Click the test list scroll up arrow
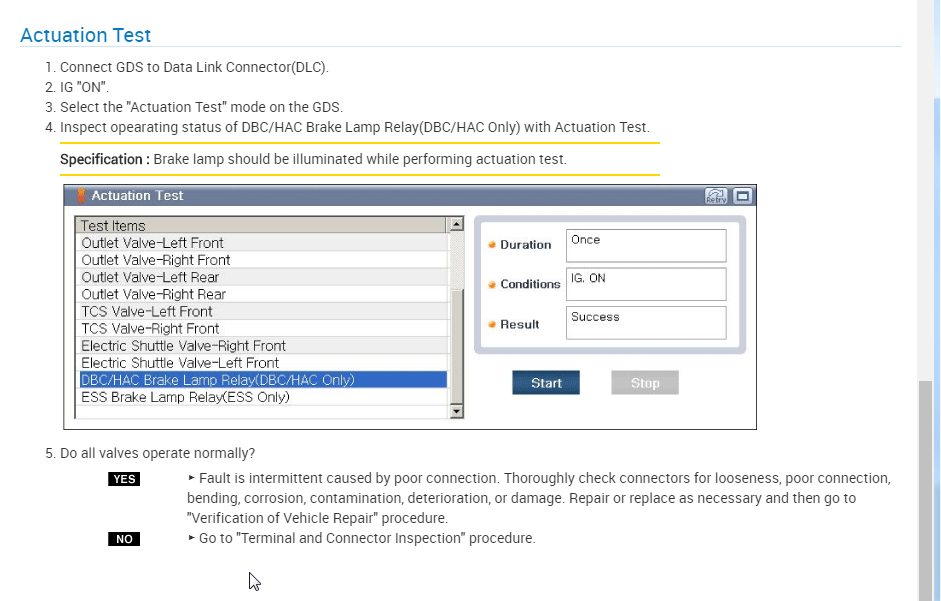This screenshot has height=601, width=941. click(457, 224)
